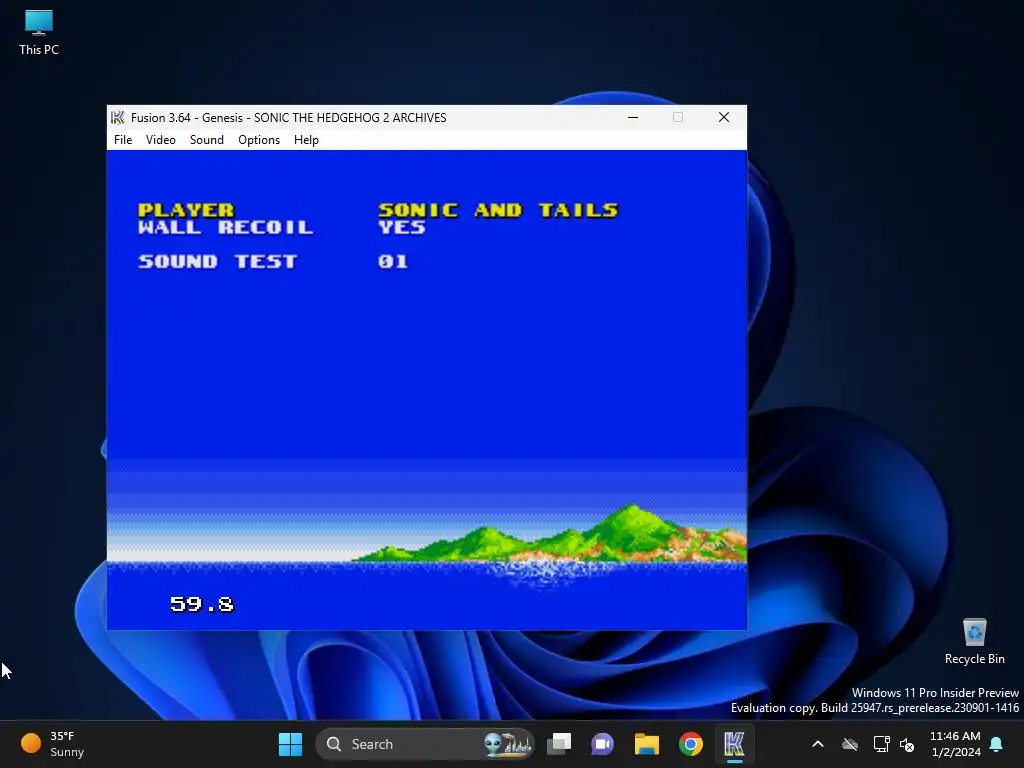The image size is (1024, 768).
Task: Open File Explorer from taskbar
Action: tap(647, 744)
